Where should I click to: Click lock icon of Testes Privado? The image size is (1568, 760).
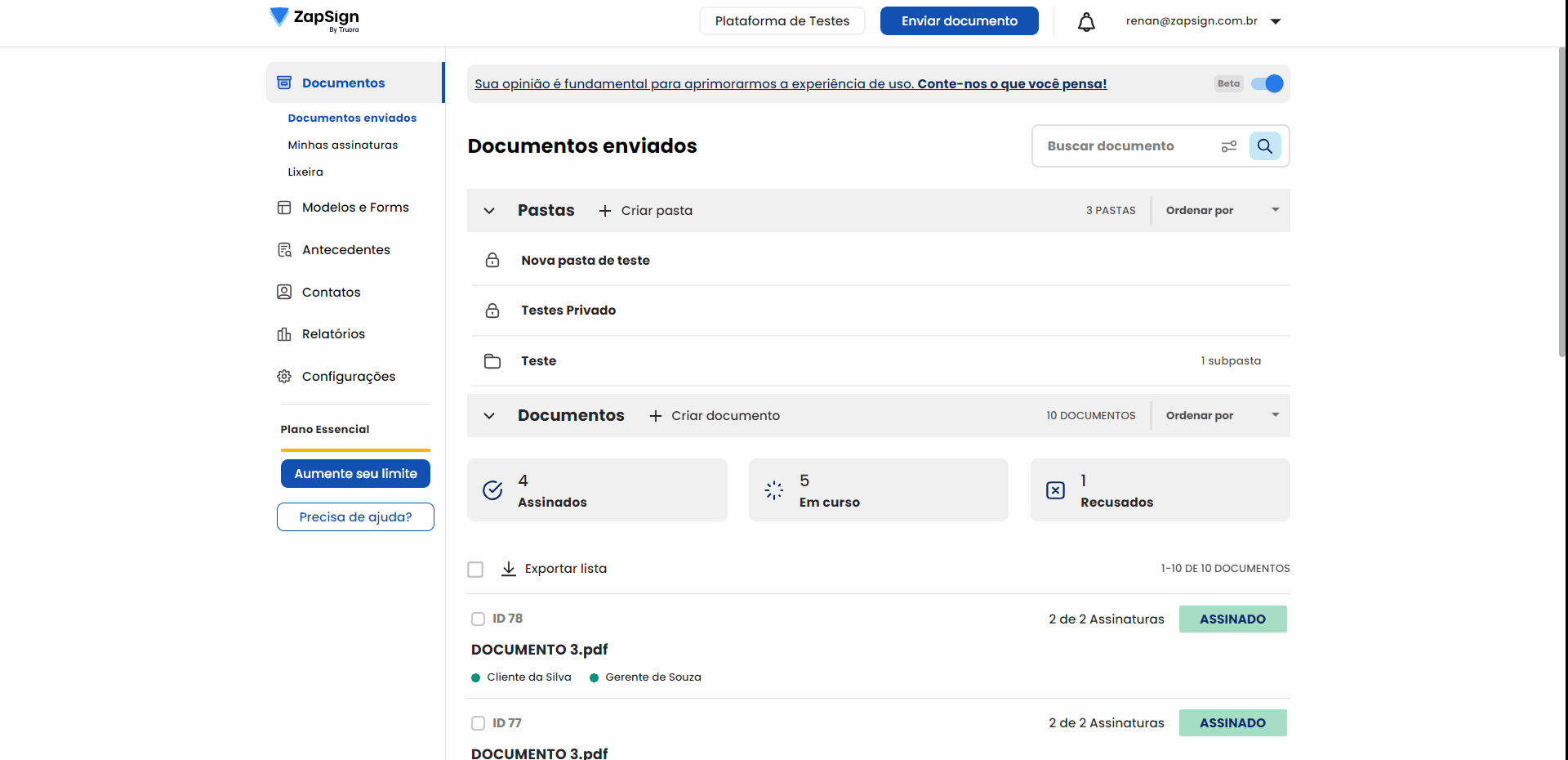pos(492,311)
